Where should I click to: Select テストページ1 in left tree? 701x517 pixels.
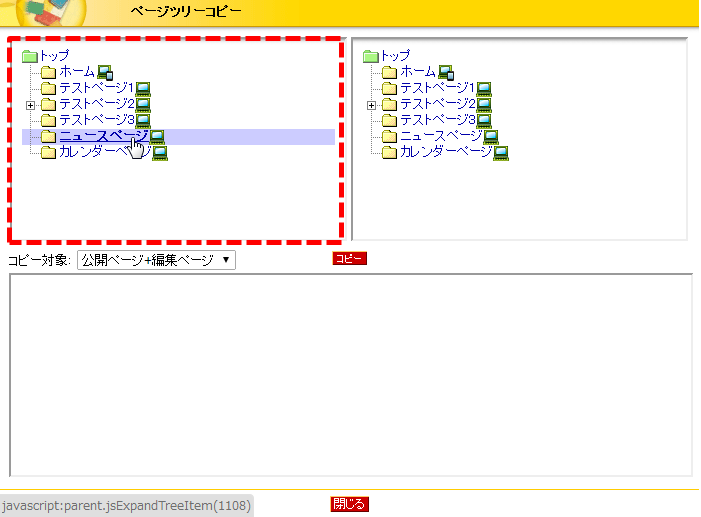tap(97, 88)
